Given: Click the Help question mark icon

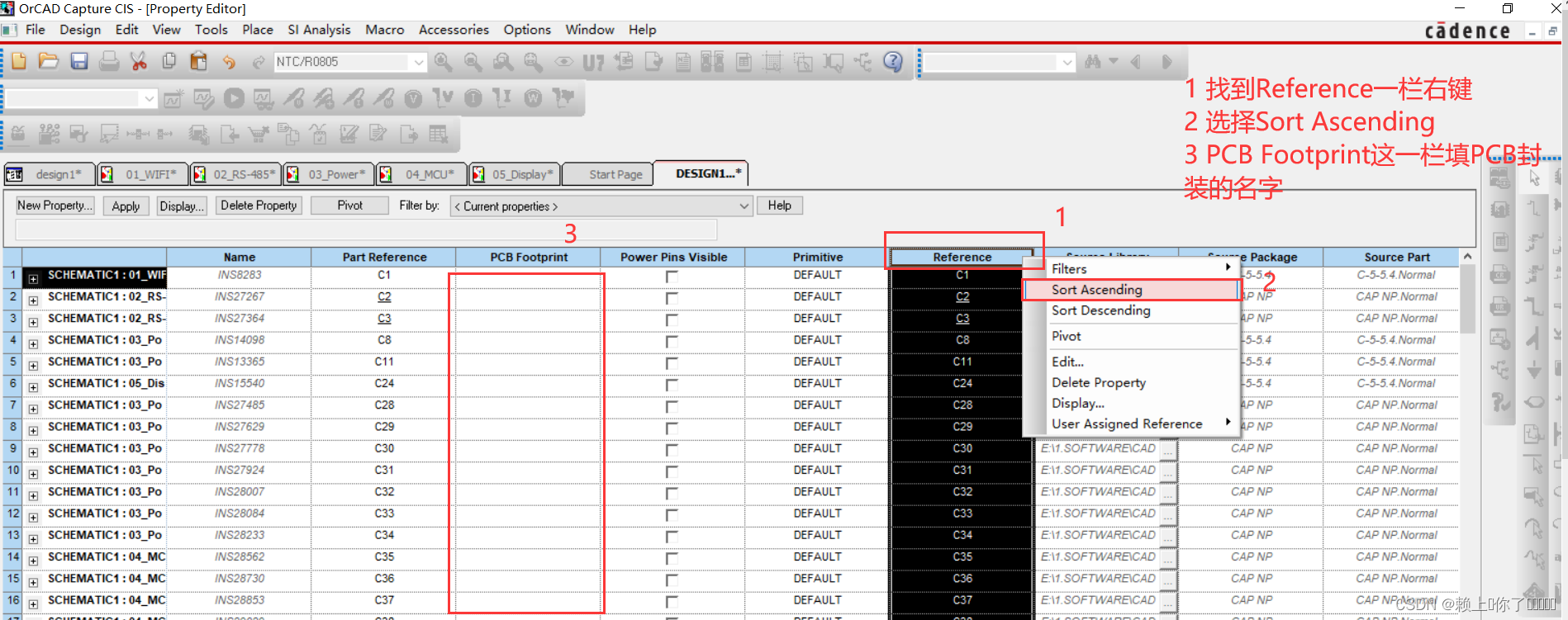Looking at the screenshot, I should click(x=893, y=62).
